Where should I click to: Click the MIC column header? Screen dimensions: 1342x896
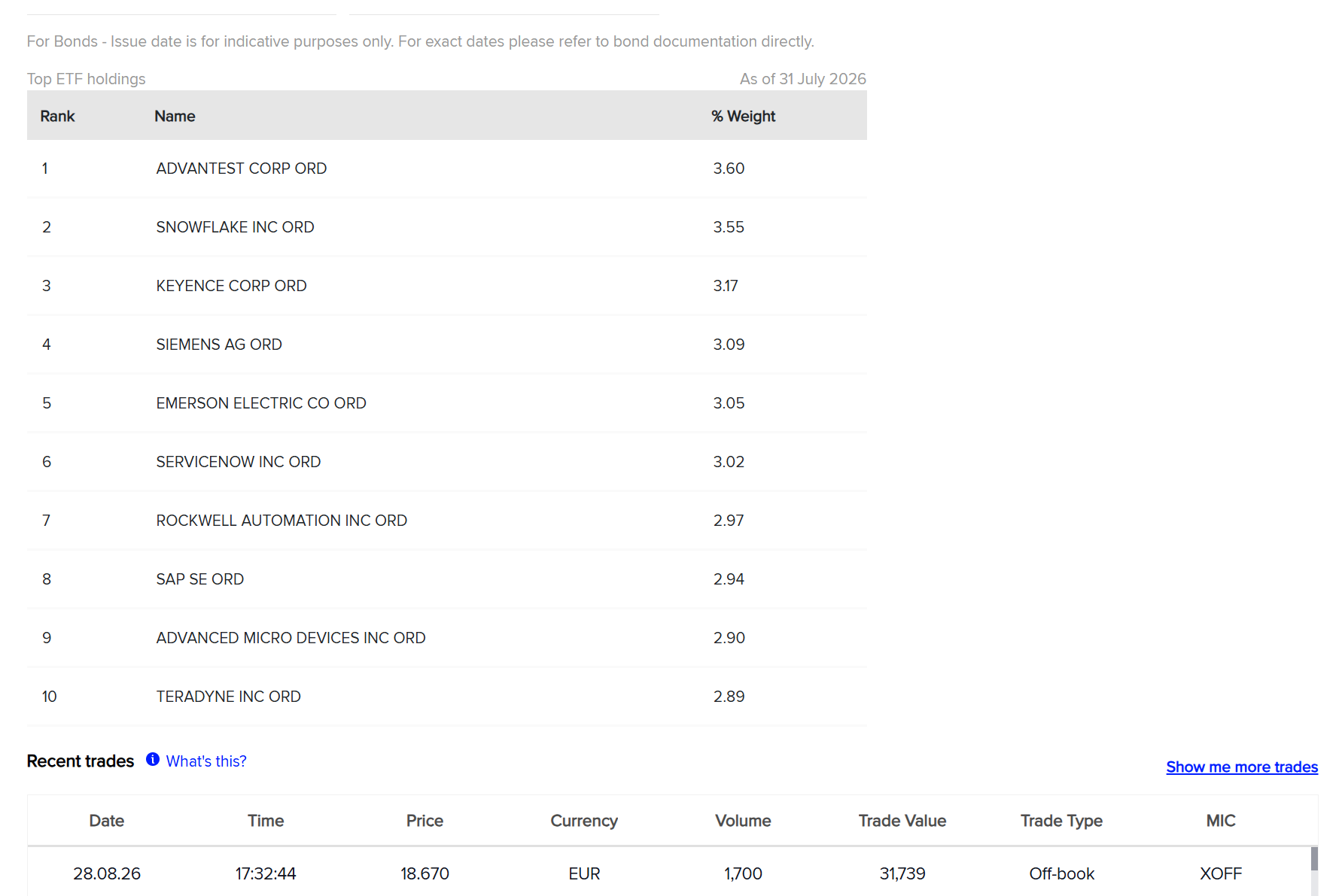[1221, 821]
